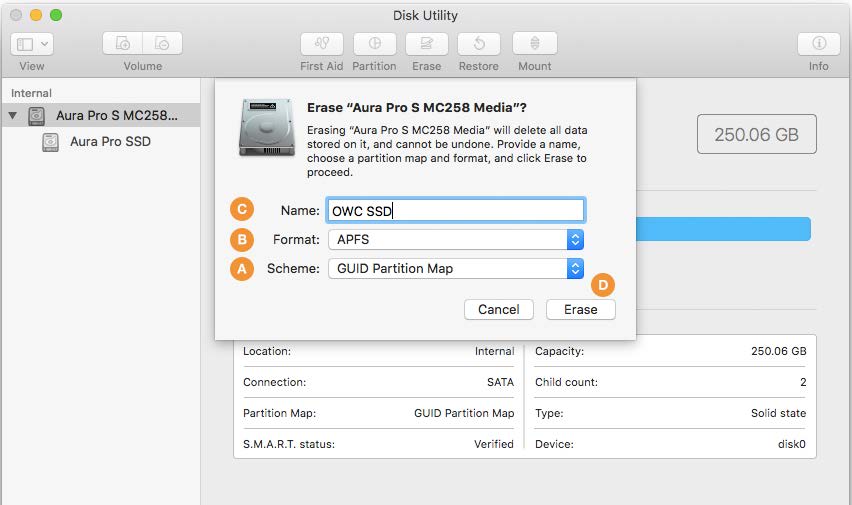This screenshot has height=505, width=852.
Task: Click the Aura Pro SSD volume icon
Action: point(51,142)
